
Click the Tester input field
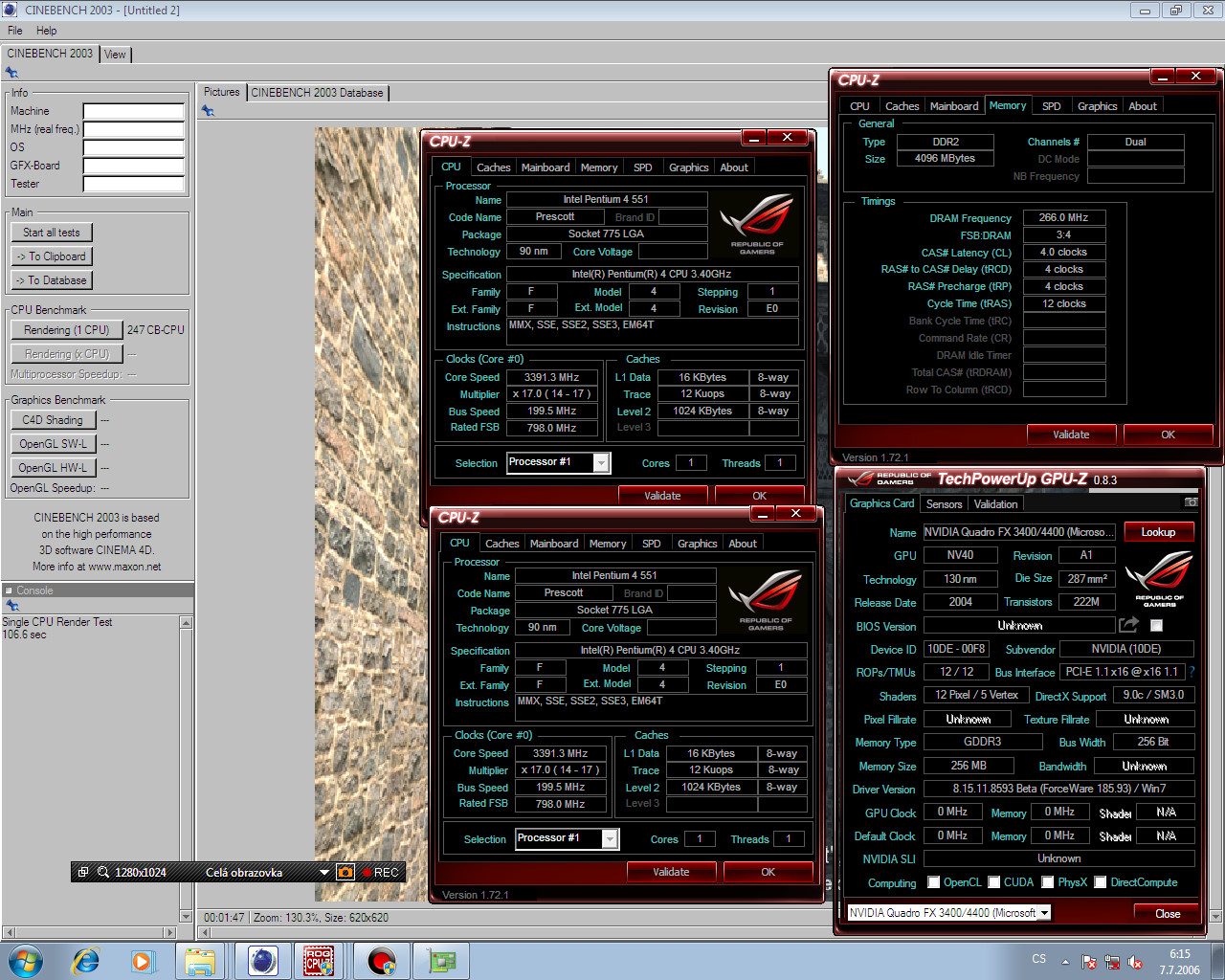coord(133,184)
